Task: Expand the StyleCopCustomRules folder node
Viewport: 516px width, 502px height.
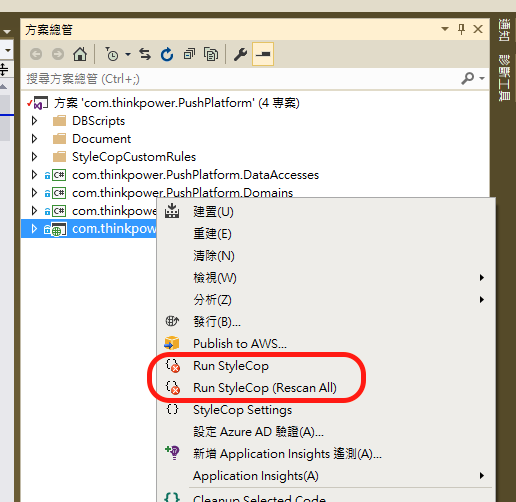Action: click(x=34, y=157)
